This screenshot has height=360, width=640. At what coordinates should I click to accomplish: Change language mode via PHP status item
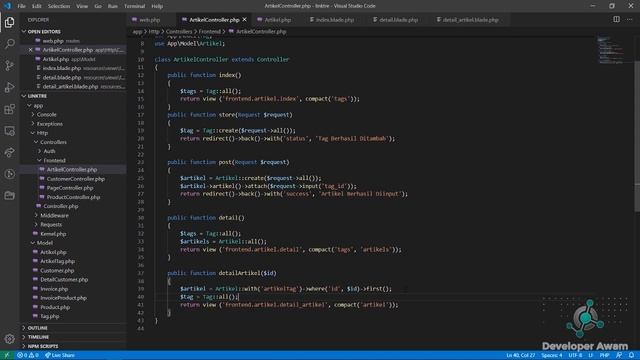click(x=604, y=355)
